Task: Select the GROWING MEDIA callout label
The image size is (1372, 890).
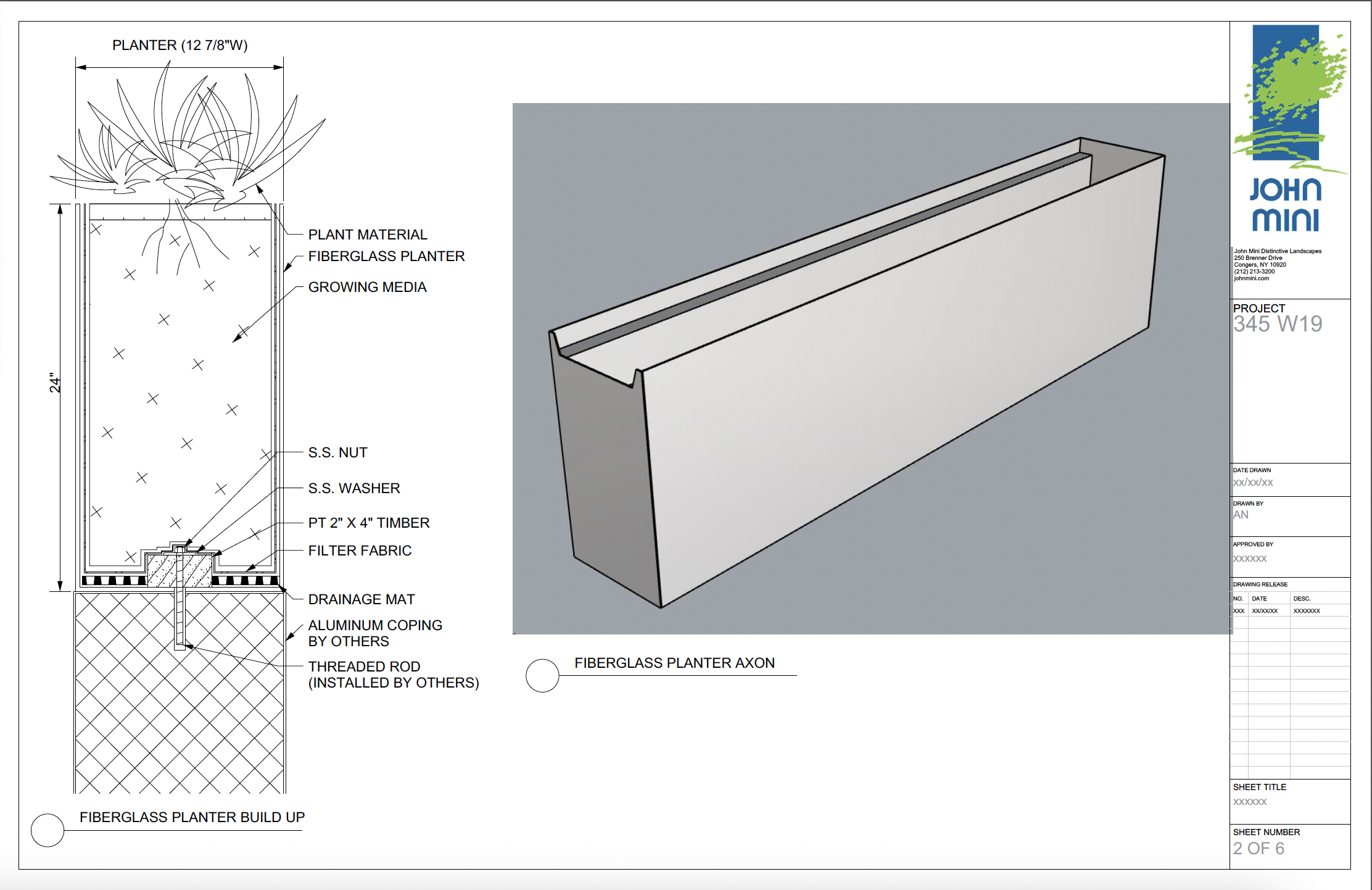Action: click(x=367, y=287)
